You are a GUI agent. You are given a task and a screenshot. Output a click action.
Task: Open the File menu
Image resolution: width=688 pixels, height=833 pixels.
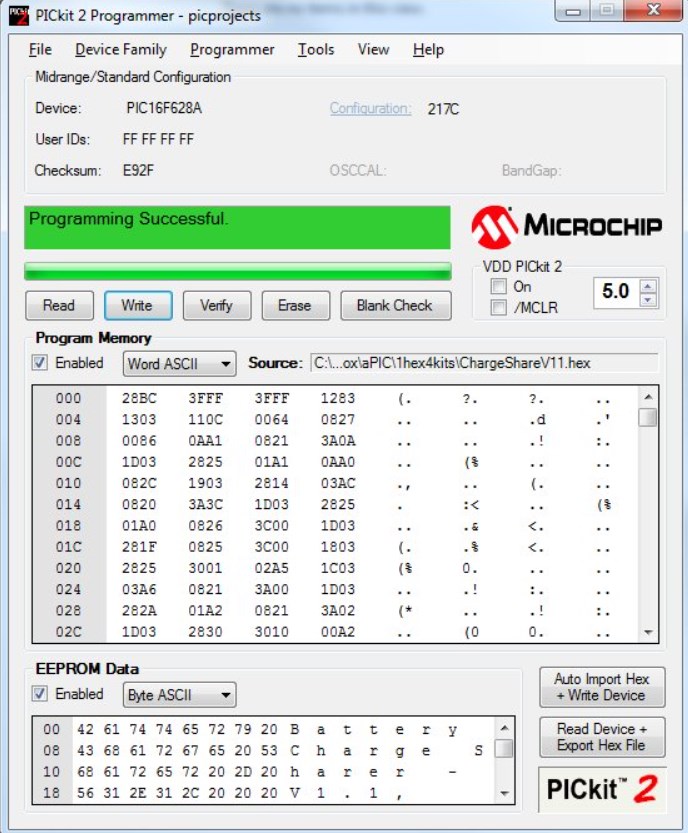pos(40,50)
